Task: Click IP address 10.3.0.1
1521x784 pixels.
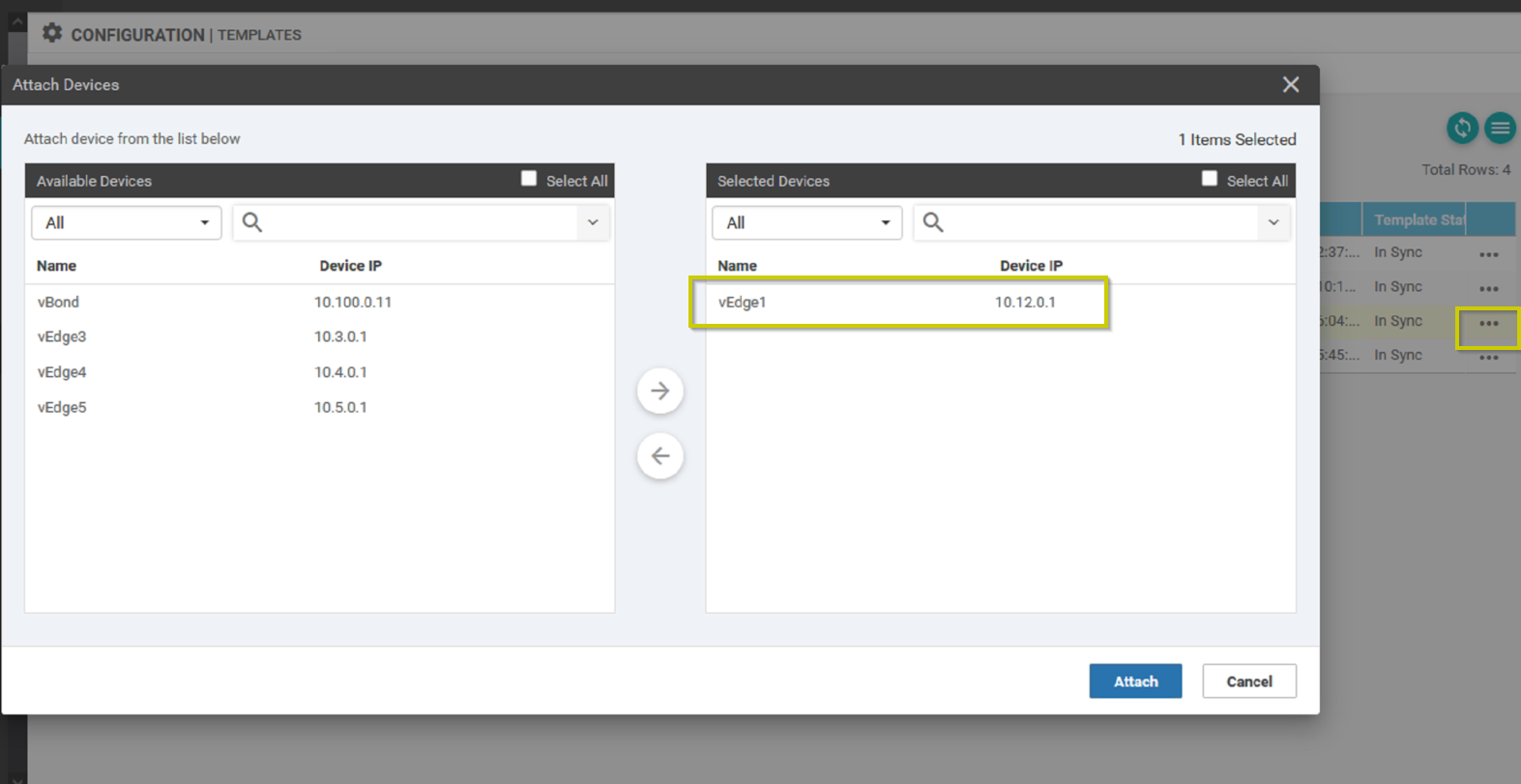Action: [x=340, y=336]
